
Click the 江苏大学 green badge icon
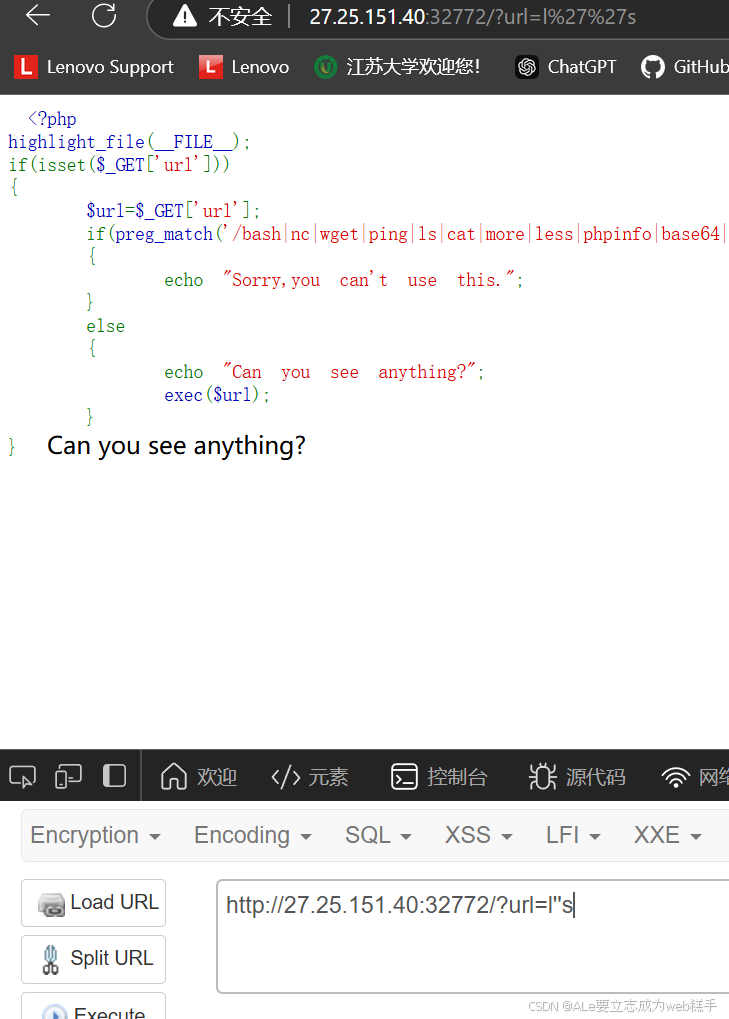click(x=326, y=67)
